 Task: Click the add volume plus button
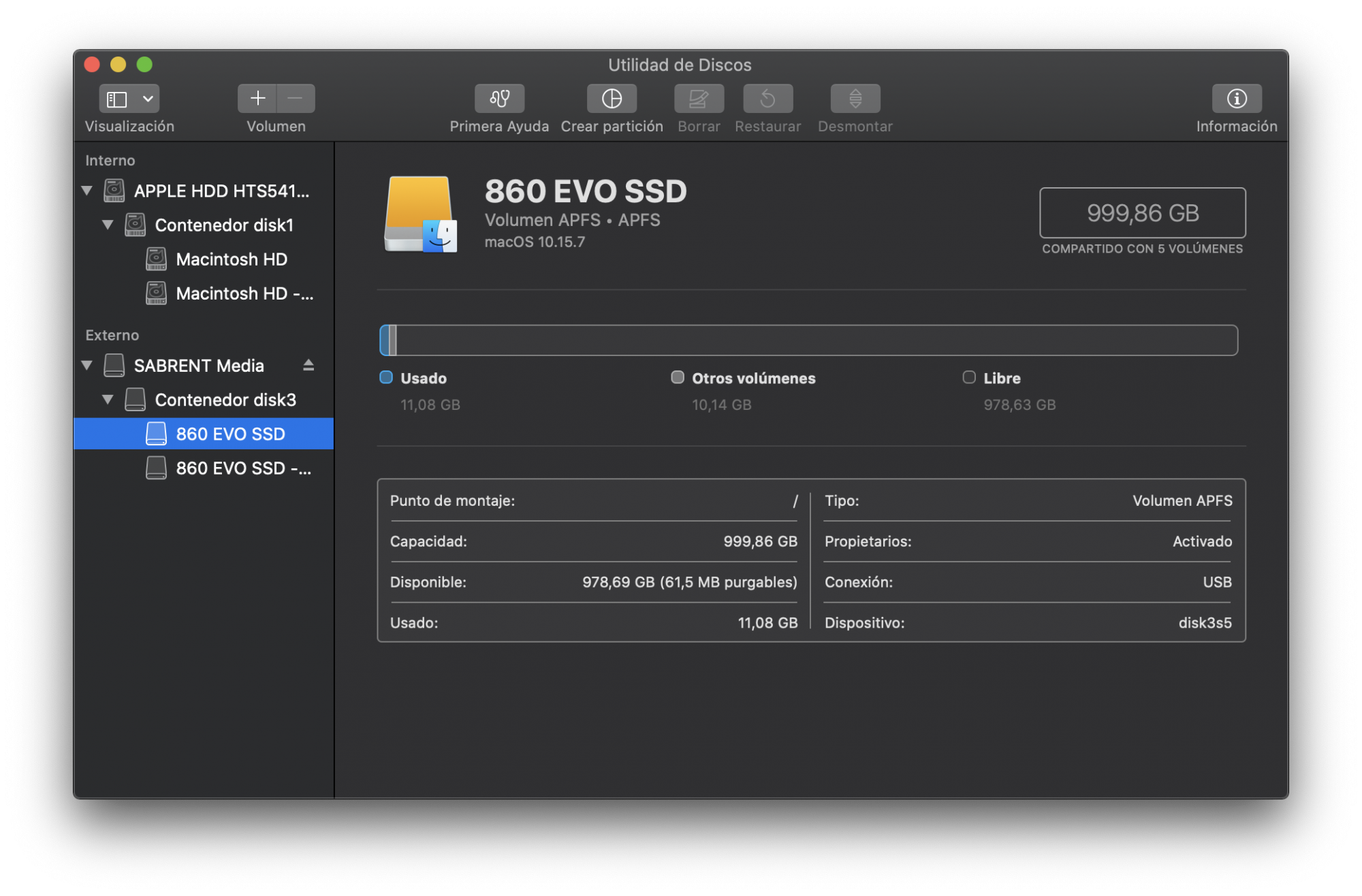257,99
